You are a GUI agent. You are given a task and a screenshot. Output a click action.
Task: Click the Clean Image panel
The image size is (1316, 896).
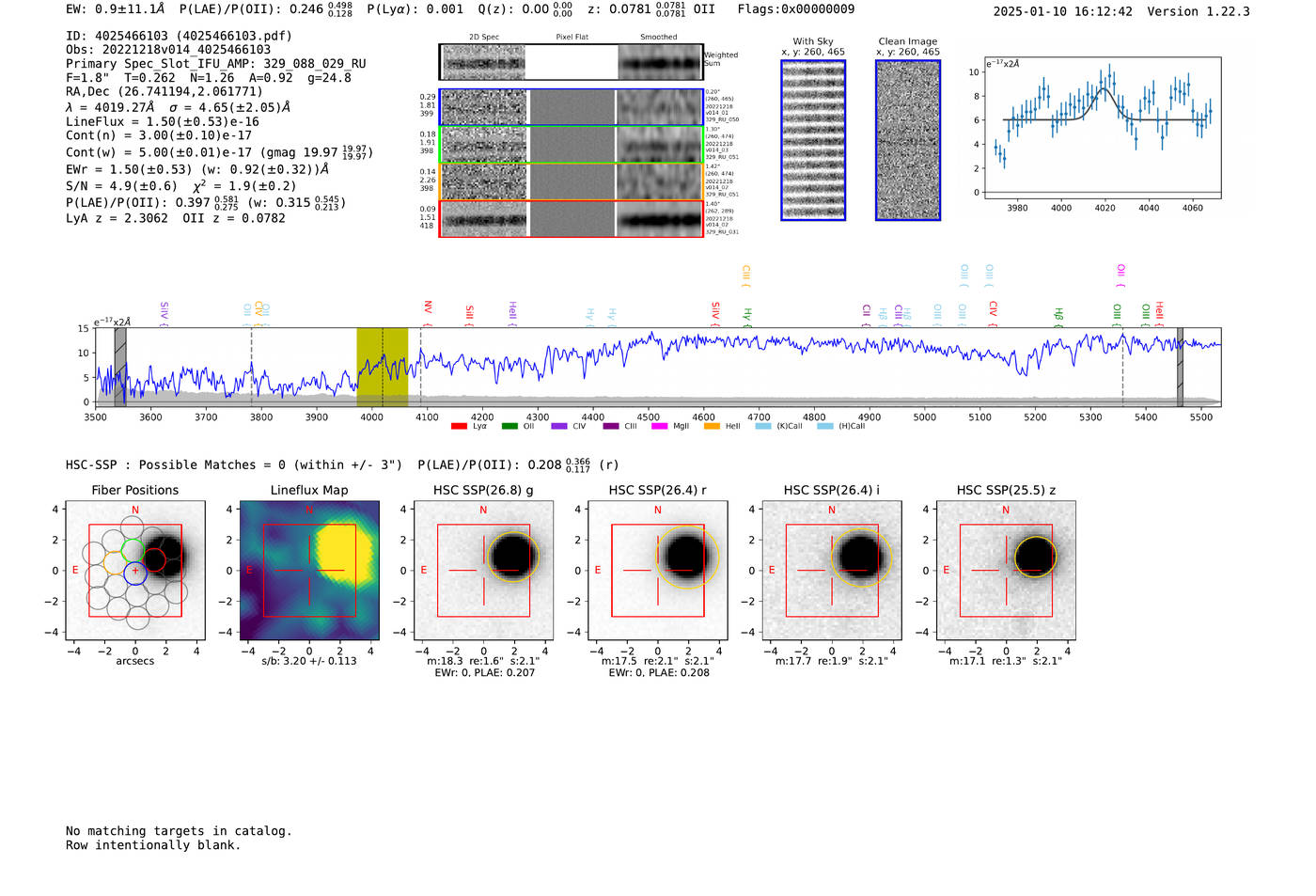(x=908, y=140)
